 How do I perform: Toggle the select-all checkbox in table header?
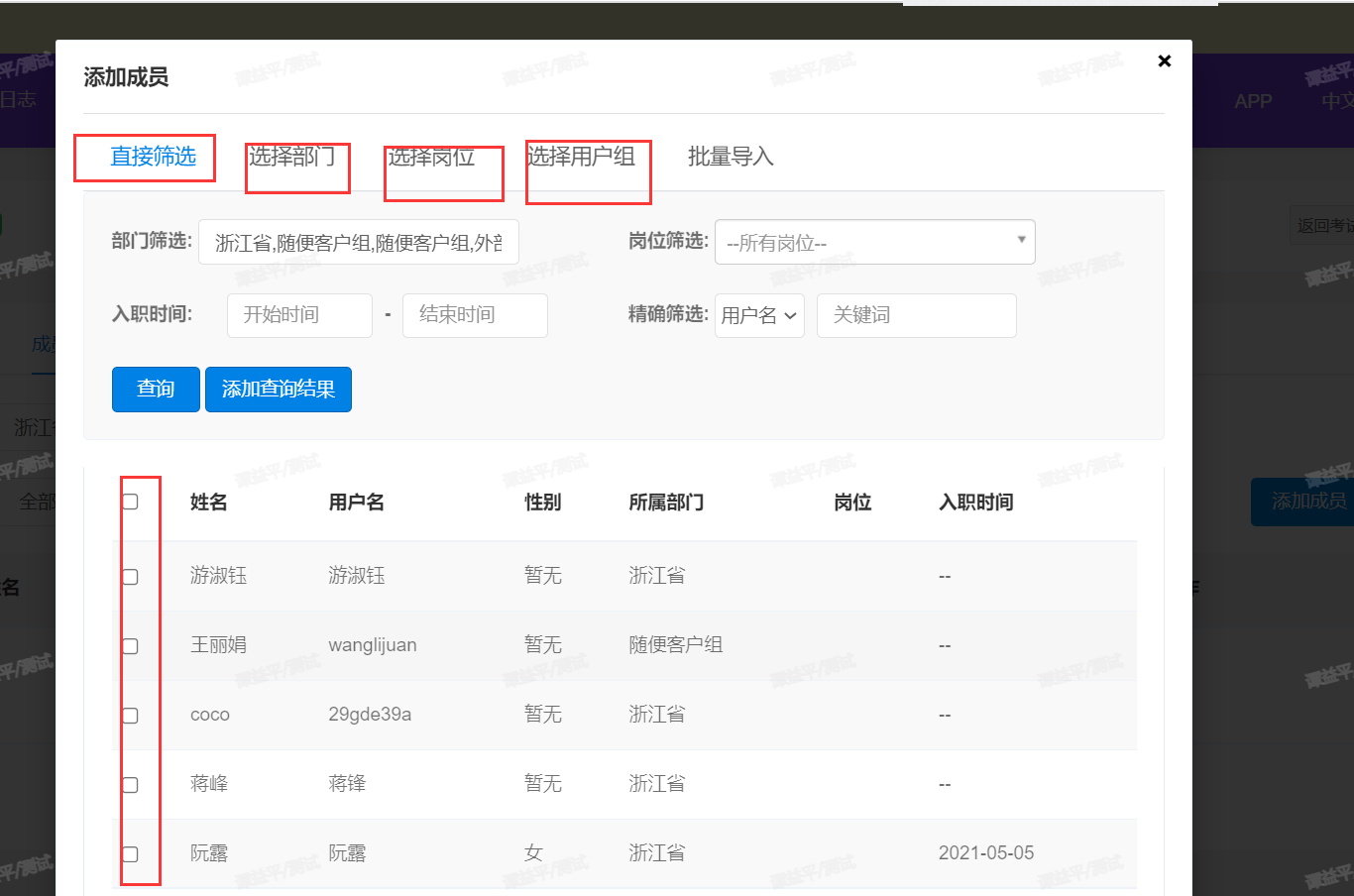130,502
